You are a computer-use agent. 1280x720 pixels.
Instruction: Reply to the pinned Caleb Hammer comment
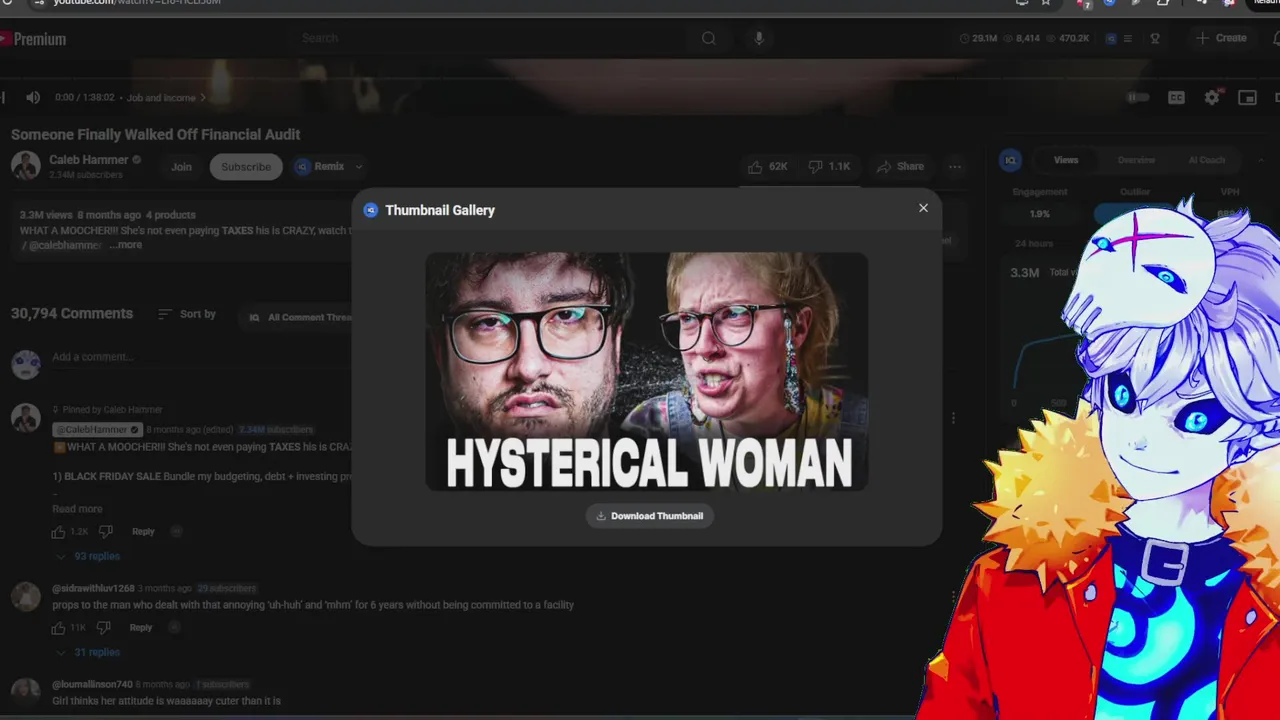click(143, 532)
